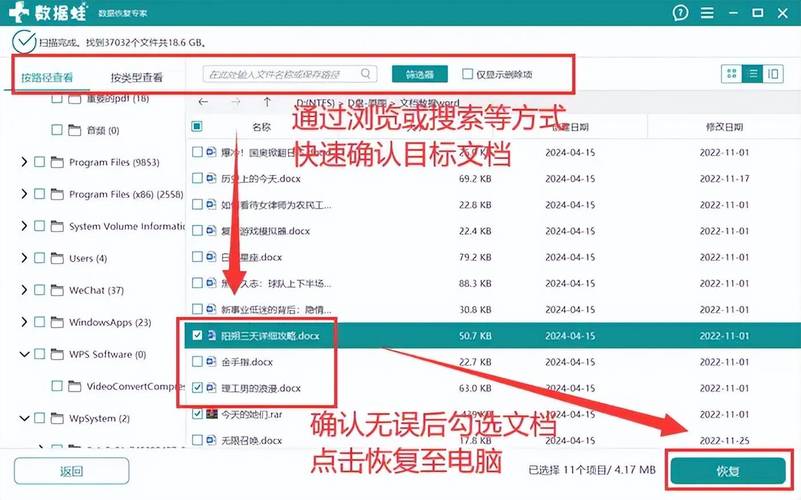
Task: Click the magnifier icon in the search box
Action: pos(366,74)
